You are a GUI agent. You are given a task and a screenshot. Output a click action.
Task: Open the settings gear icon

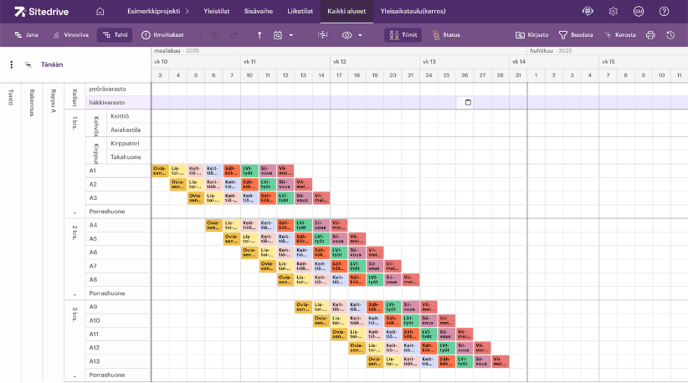click(613, 11)
